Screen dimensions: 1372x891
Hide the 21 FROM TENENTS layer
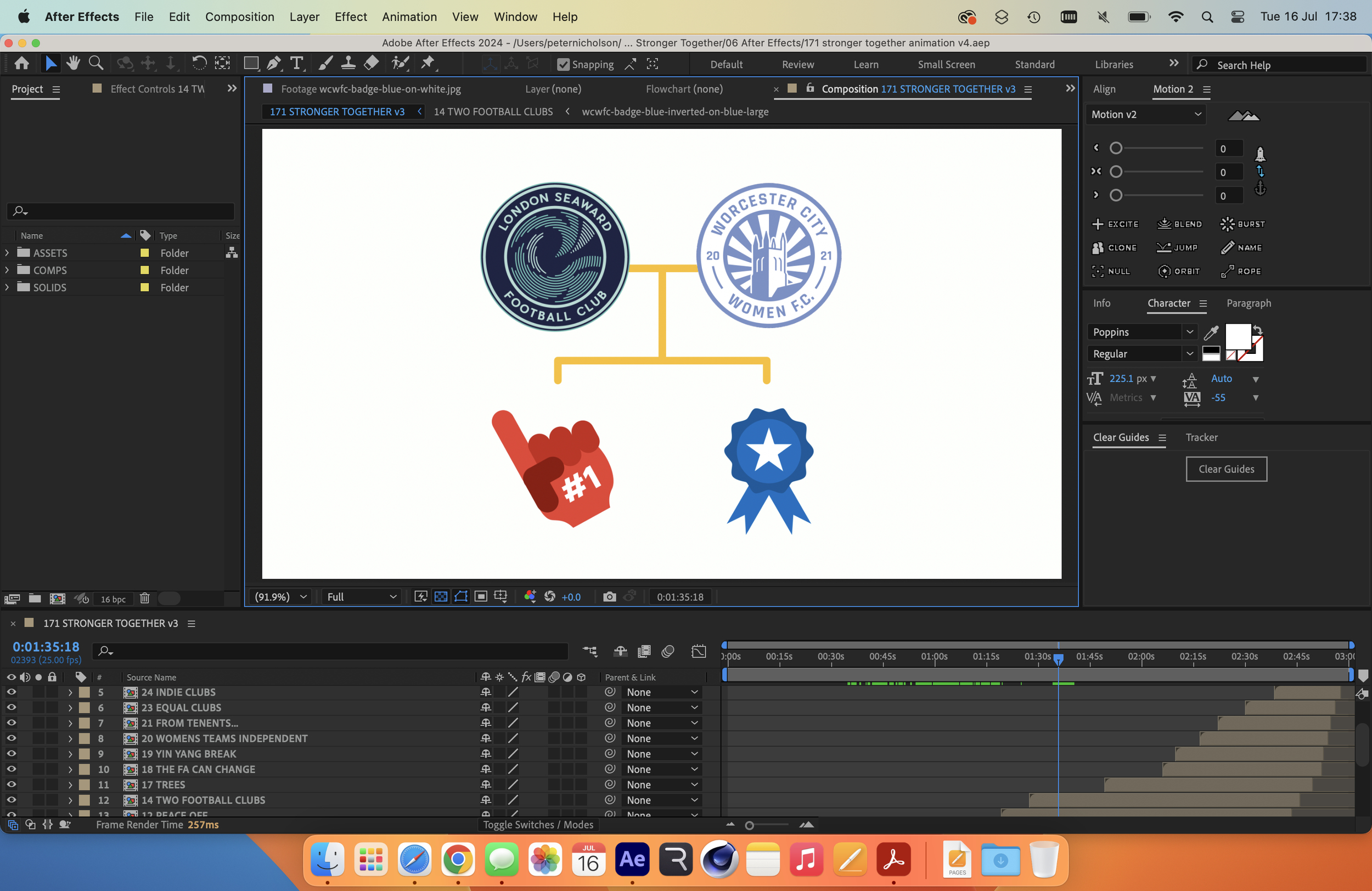[11, 723]
